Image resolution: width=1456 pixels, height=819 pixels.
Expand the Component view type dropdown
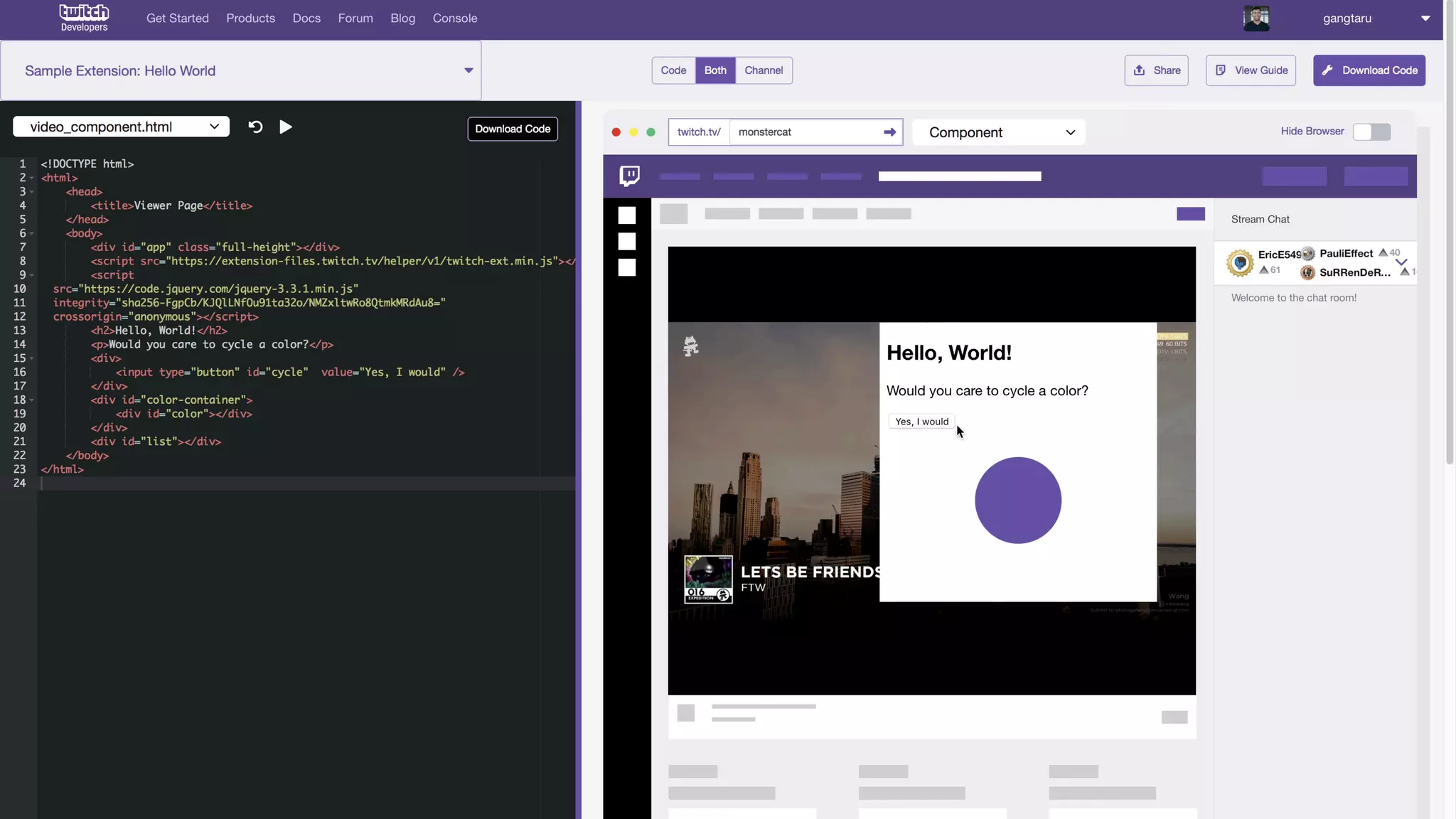[999, 132]
